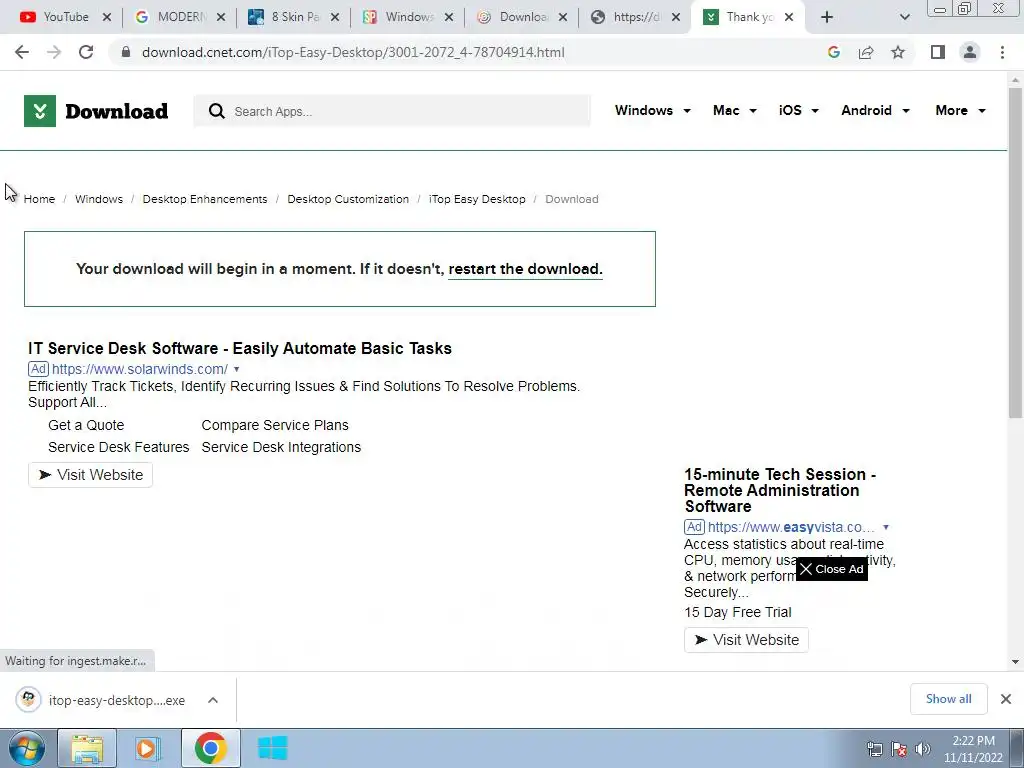The height and width of the screenshot is (768, 1024).
Task: Click Get a Quote link
Action: [86, 425]
